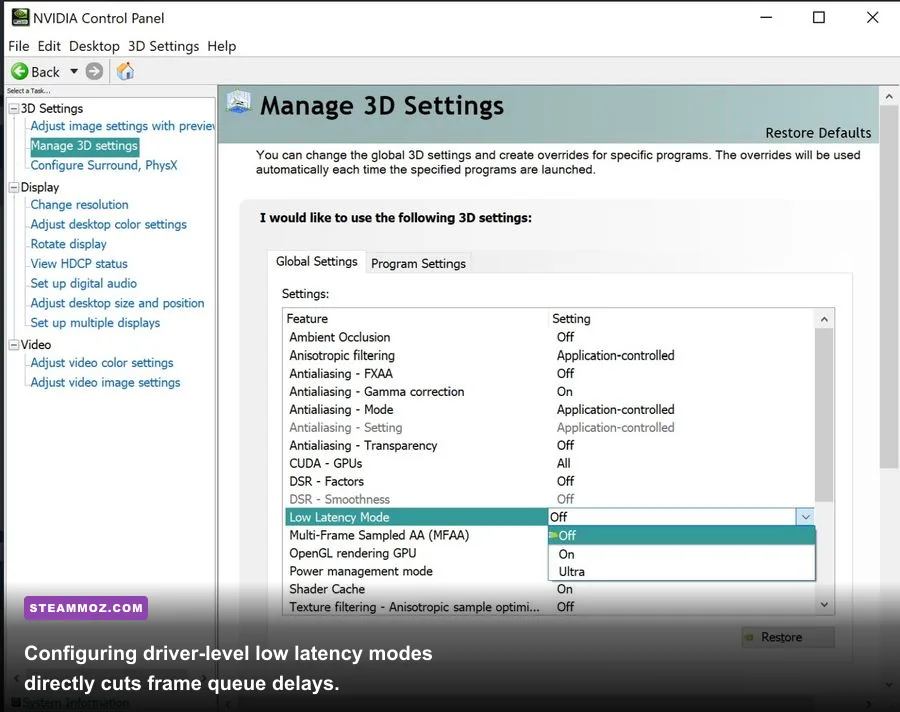Open the 3D Settings menu
The height and width of the screenshot is (712, 900).
[x=163, y=46]
